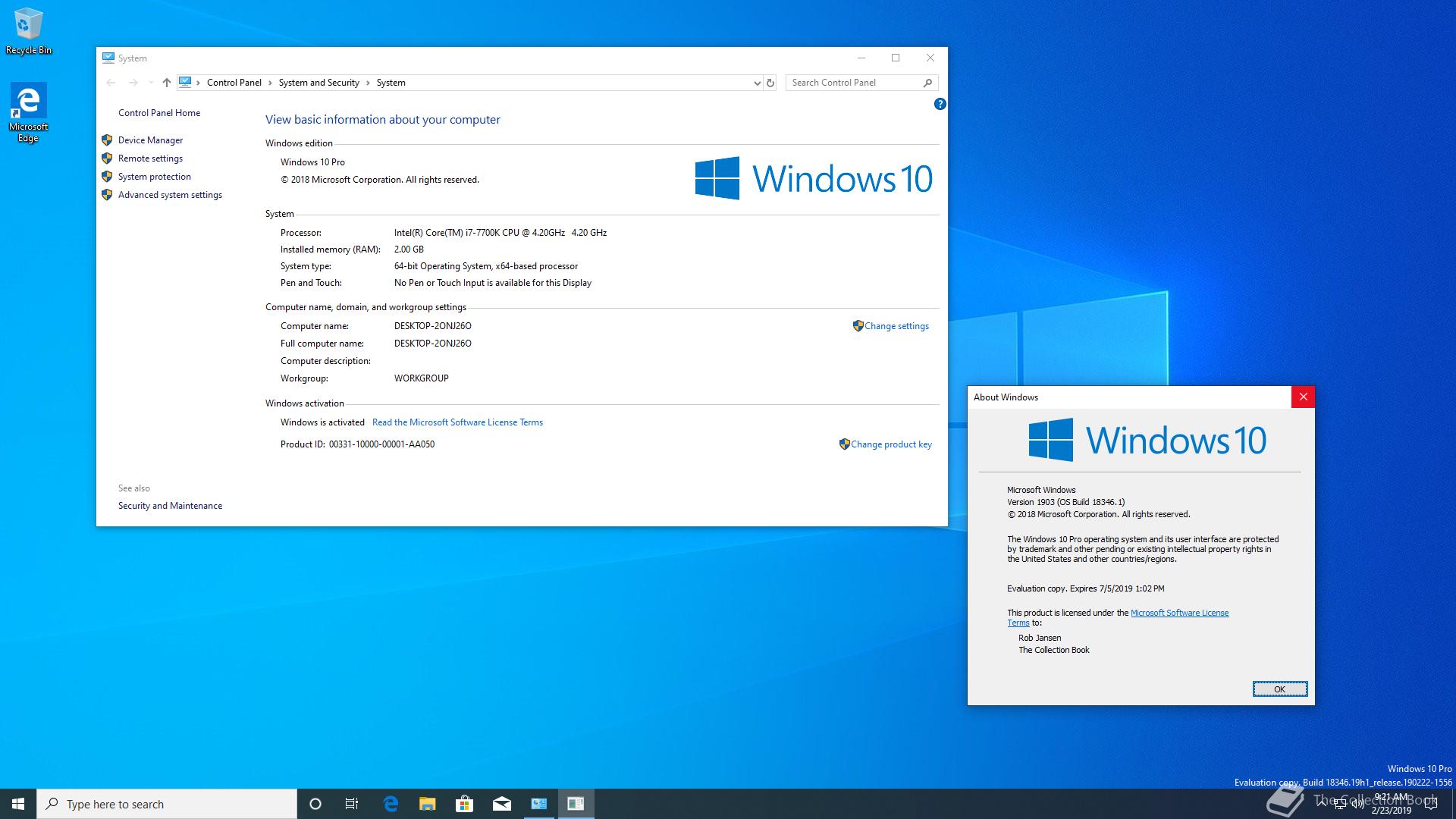Click shield icon beside System protection
The height and width of the screenshot is (819, 1456).
[107, 177]
